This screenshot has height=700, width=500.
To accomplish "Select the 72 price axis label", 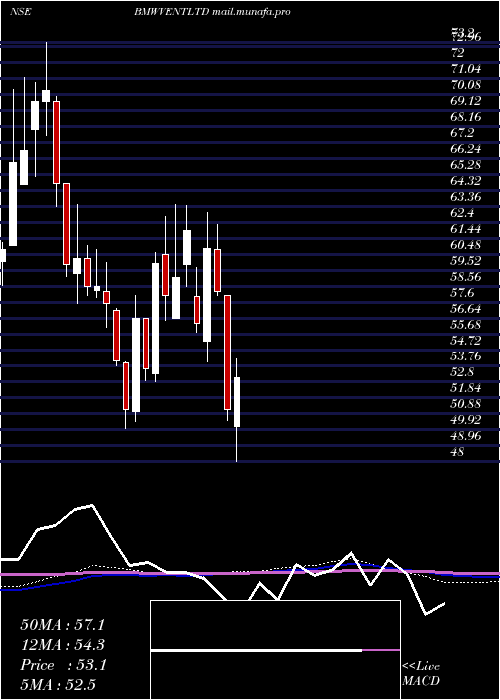I will pos(458,53).
